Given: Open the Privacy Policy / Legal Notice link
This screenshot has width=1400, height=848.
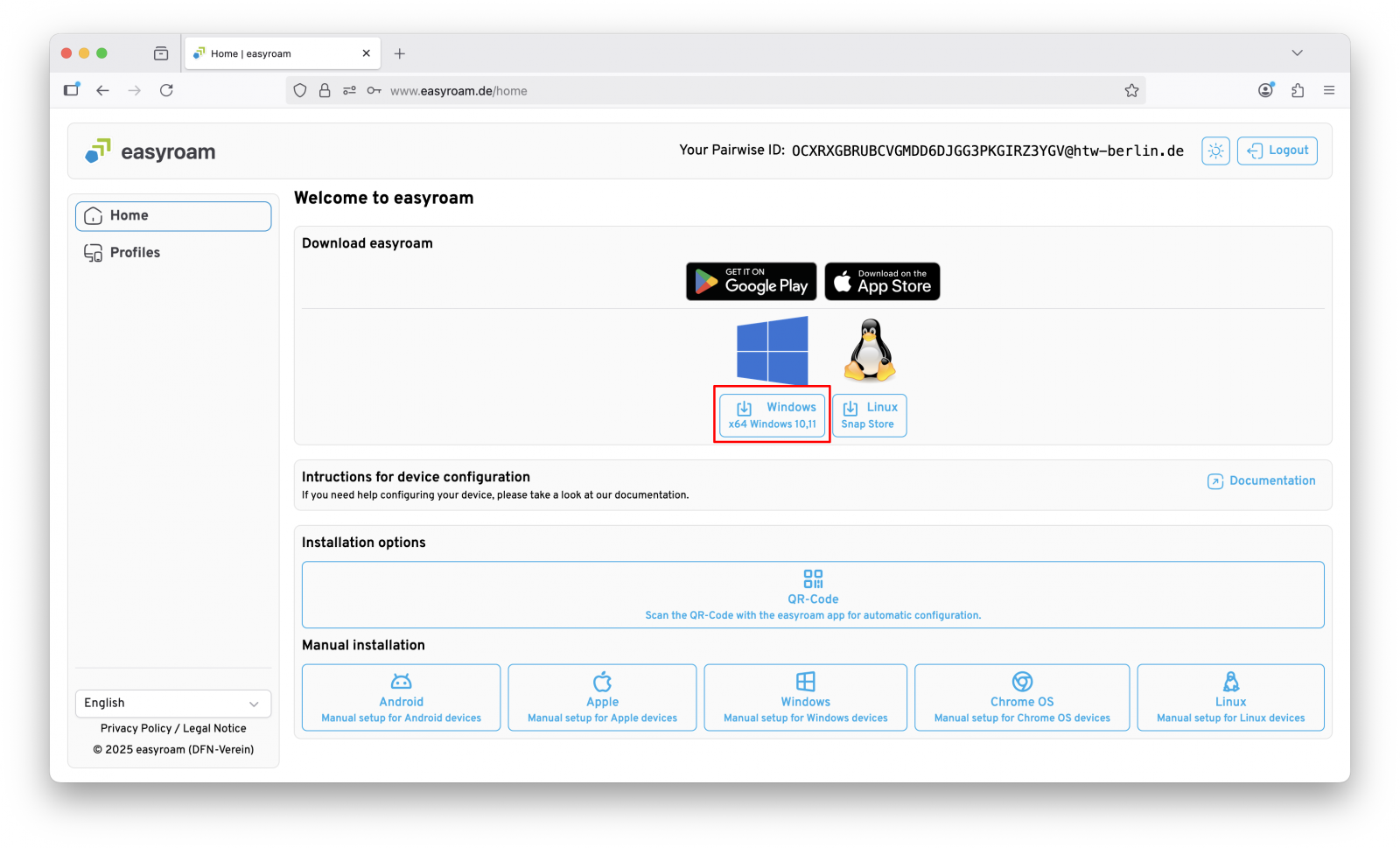Looking at the screenshot, I should (173, 729).
